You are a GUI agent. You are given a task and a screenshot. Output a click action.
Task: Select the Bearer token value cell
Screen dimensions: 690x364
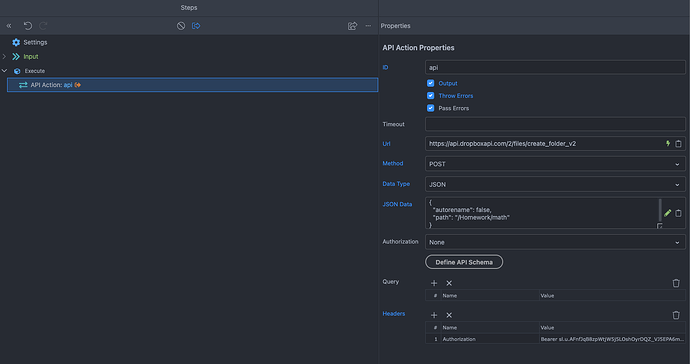[x=612, y=339]
